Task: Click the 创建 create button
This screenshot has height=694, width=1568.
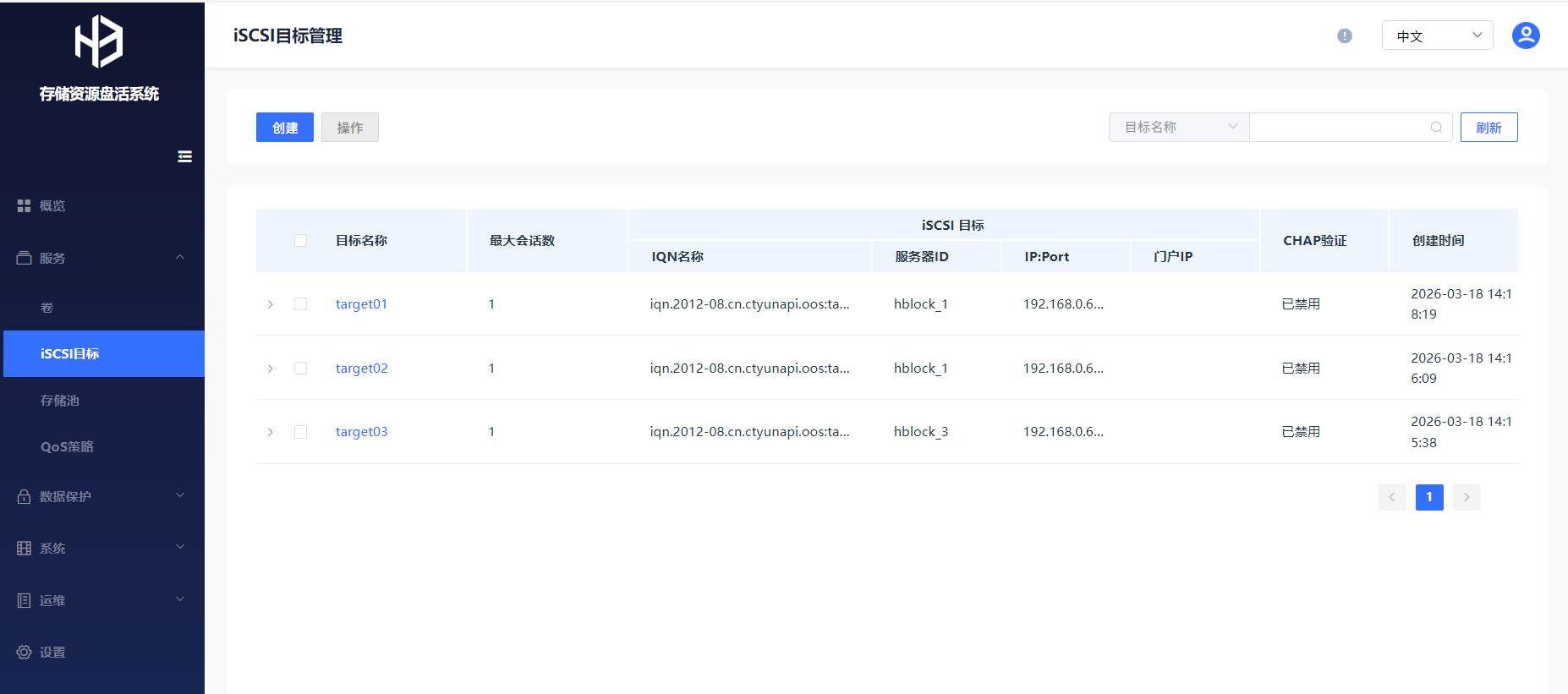Action: (x=285, y=128)
